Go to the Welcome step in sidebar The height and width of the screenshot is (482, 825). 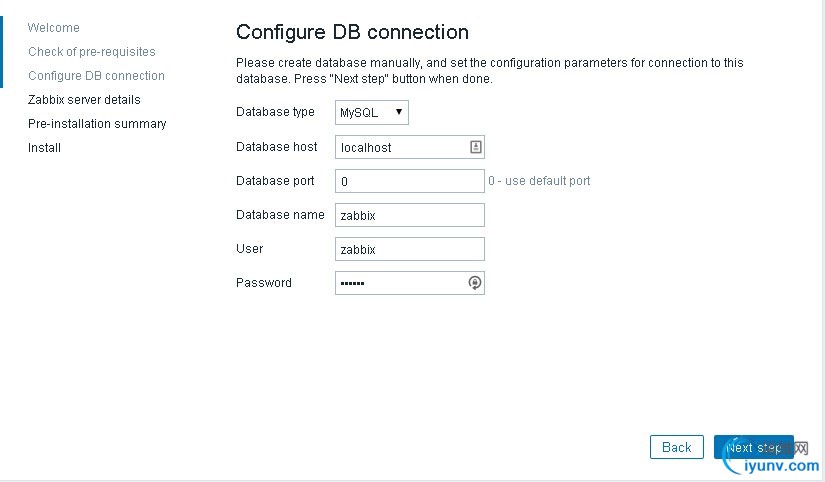(54, 28)
